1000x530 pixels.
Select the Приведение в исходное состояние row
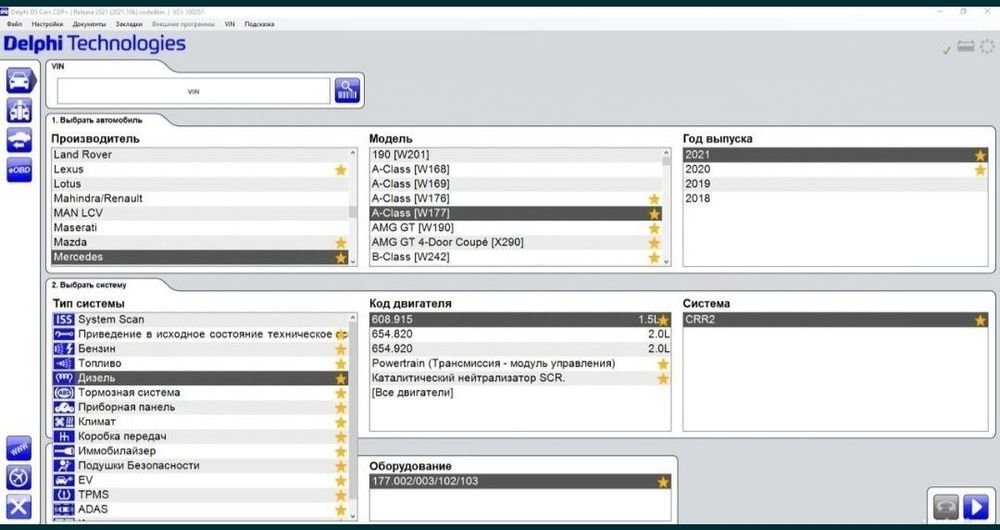200,334
